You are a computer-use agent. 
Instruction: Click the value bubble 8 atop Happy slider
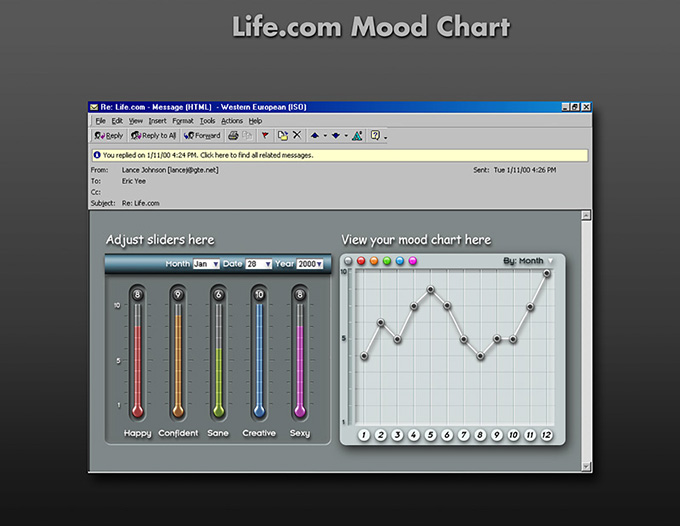coord(137,295)
